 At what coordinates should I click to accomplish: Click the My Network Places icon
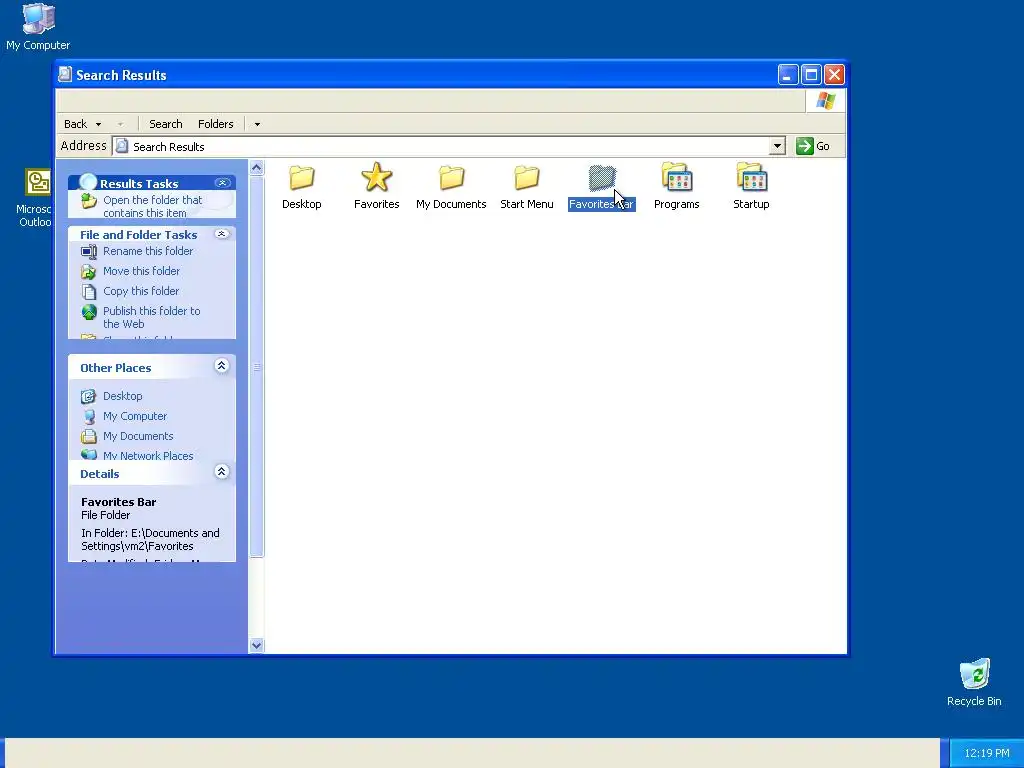[x=89, y=455]
